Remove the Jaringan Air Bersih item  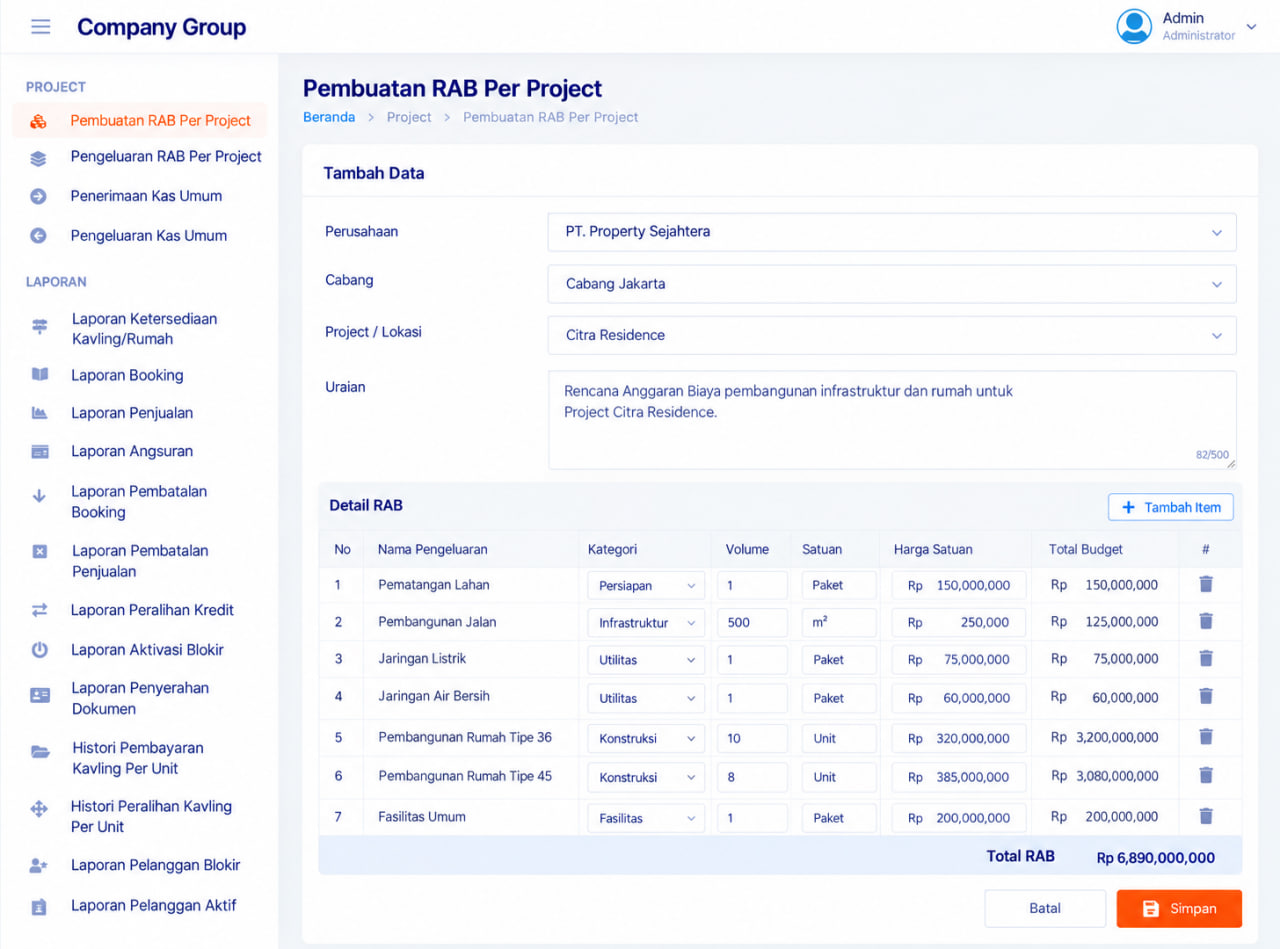[x=1206, y=696]
